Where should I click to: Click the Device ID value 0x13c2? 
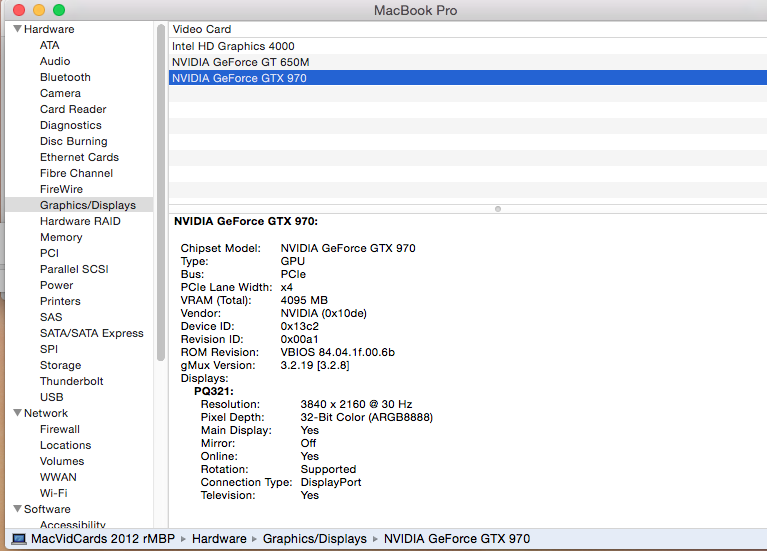[299, 326]
